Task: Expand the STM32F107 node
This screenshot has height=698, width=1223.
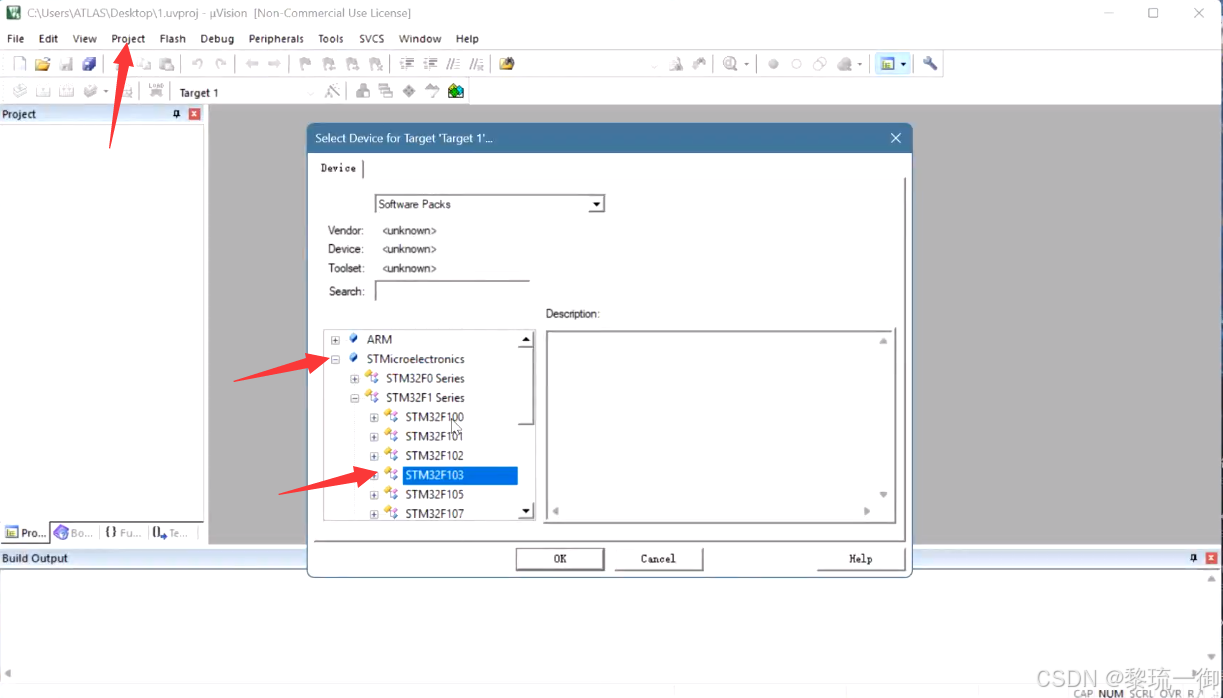Action: click(374, 514)
